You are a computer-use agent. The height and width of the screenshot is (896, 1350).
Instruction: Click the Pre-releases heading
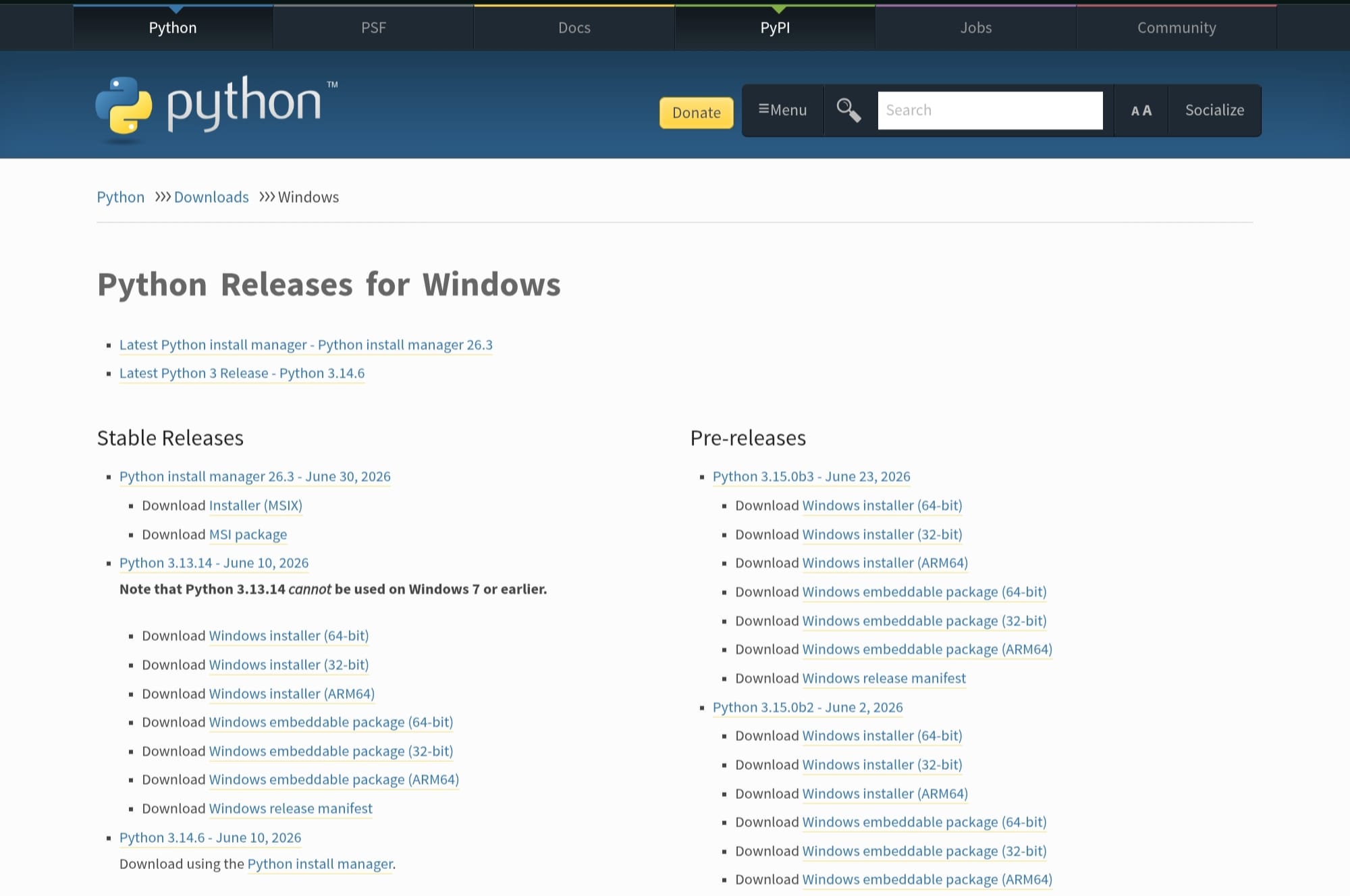click(x=748, y=438)
